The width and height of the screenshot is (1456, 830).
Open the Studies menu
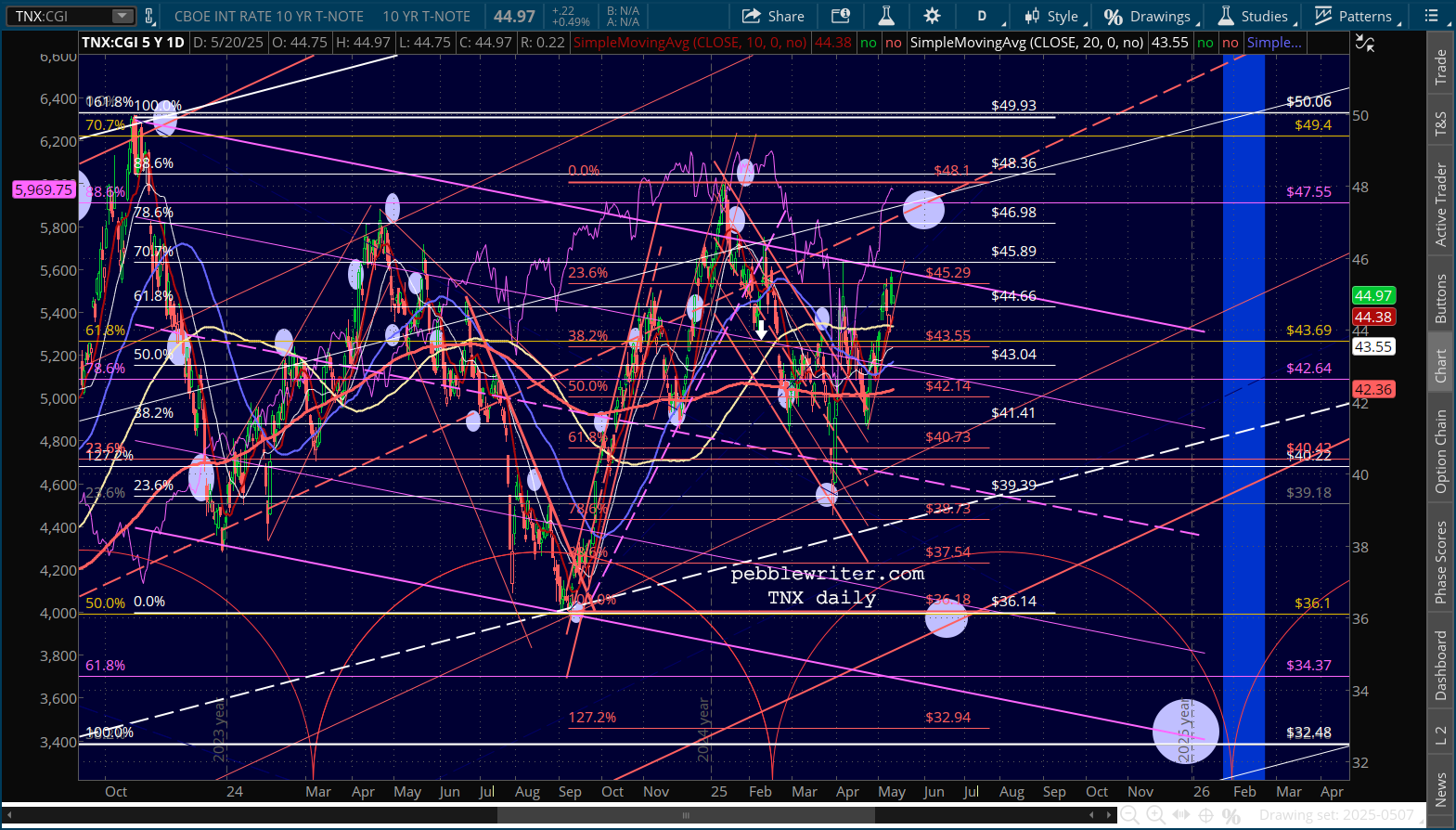pyautogui.click(x=1253, y=16)
